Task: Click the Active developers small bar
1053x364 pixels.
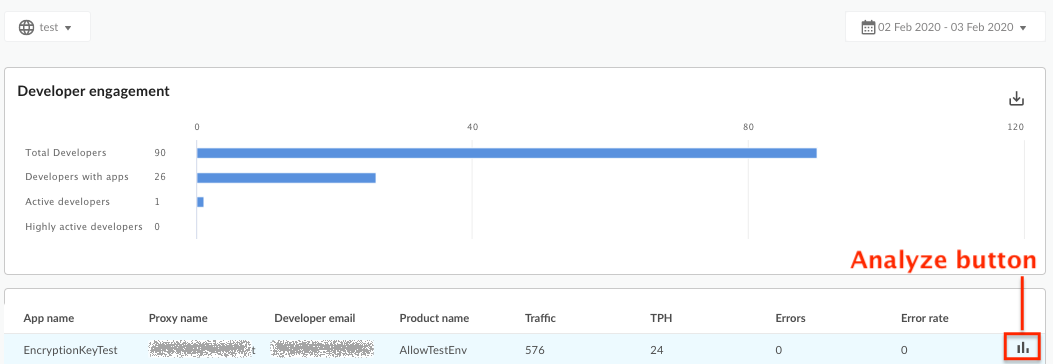Action: click(x=200, y=202)
